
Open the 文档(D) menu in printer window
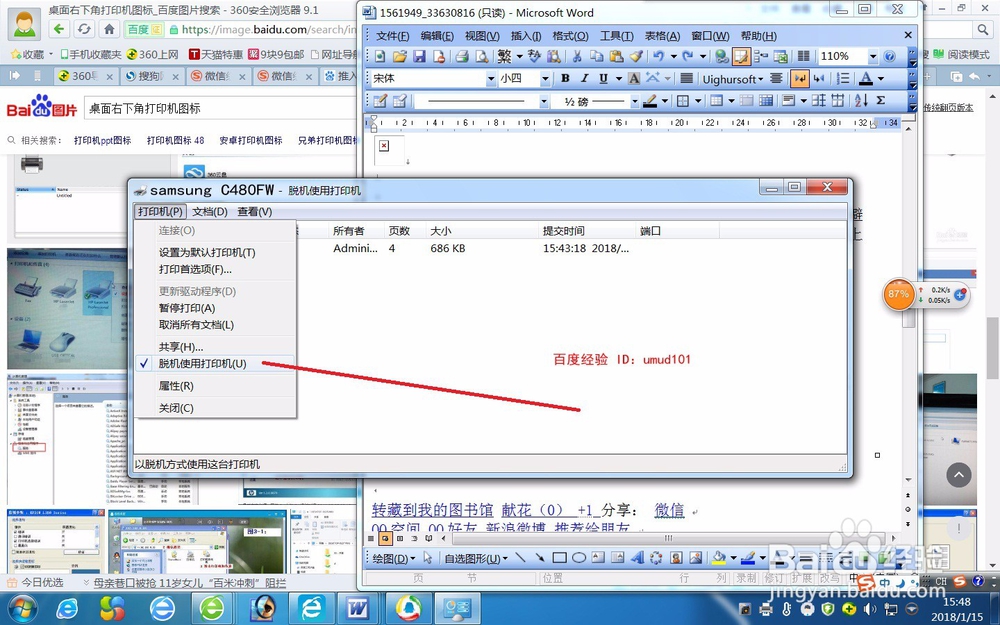tap(210, 212)
